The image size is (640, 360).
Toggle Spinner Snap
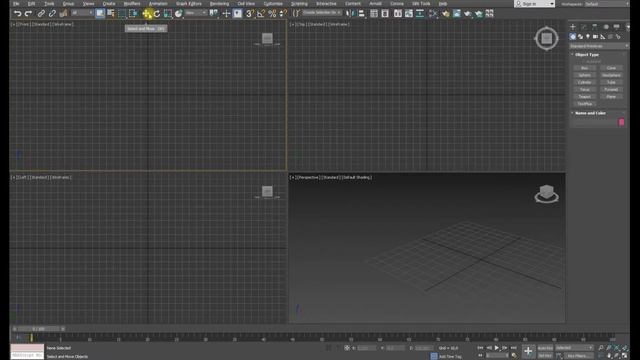point(283,14)
